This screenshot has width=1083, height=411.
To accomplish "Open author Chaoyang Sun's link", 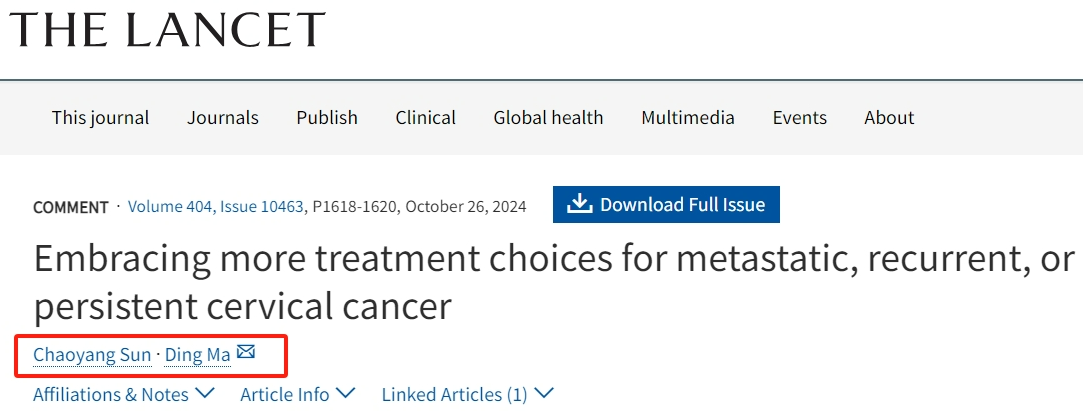I will [x=92, y=355].
